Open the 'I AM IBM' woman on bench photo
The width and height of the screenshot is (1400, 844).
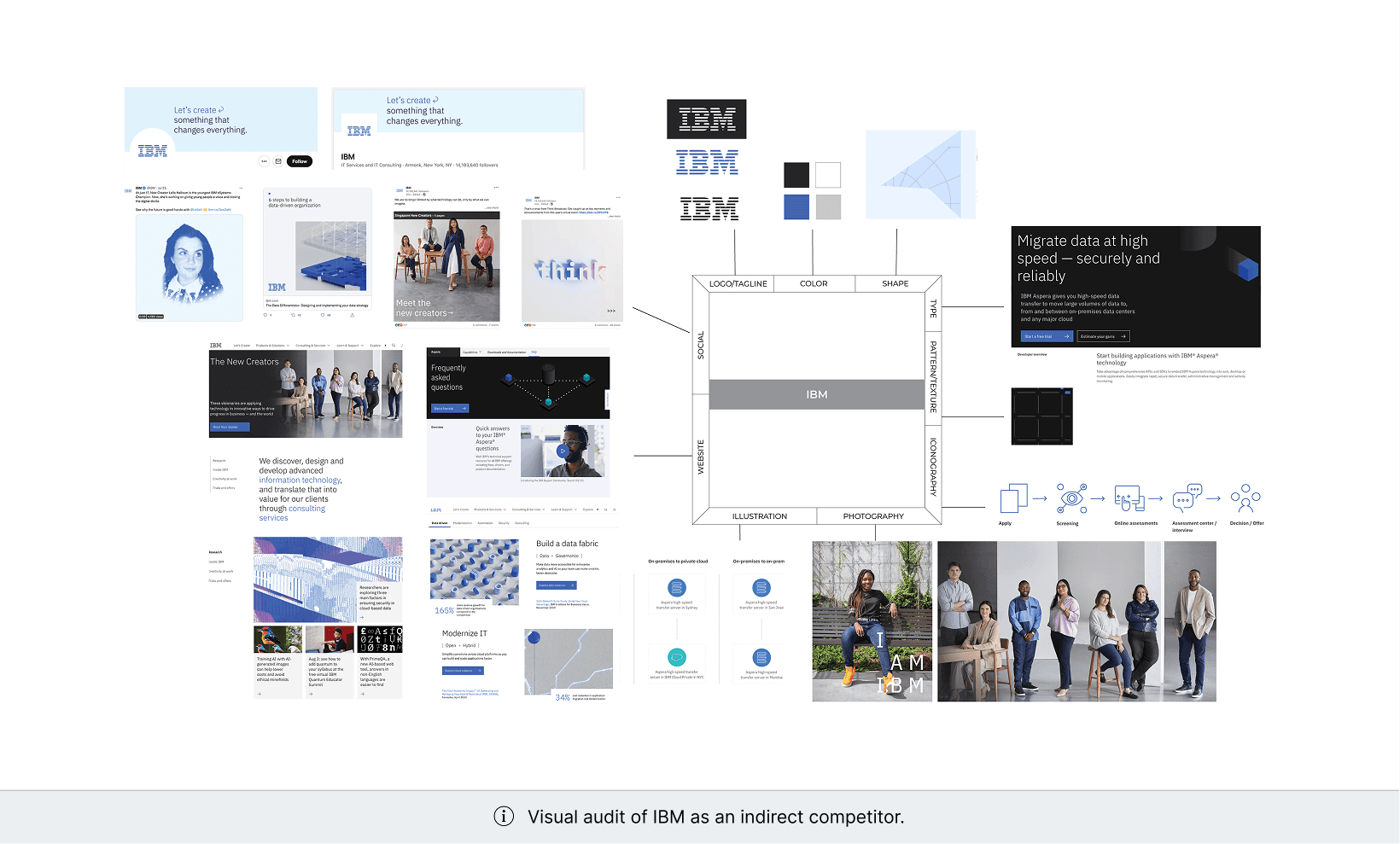pyautogui.click(x=872, y=621)
